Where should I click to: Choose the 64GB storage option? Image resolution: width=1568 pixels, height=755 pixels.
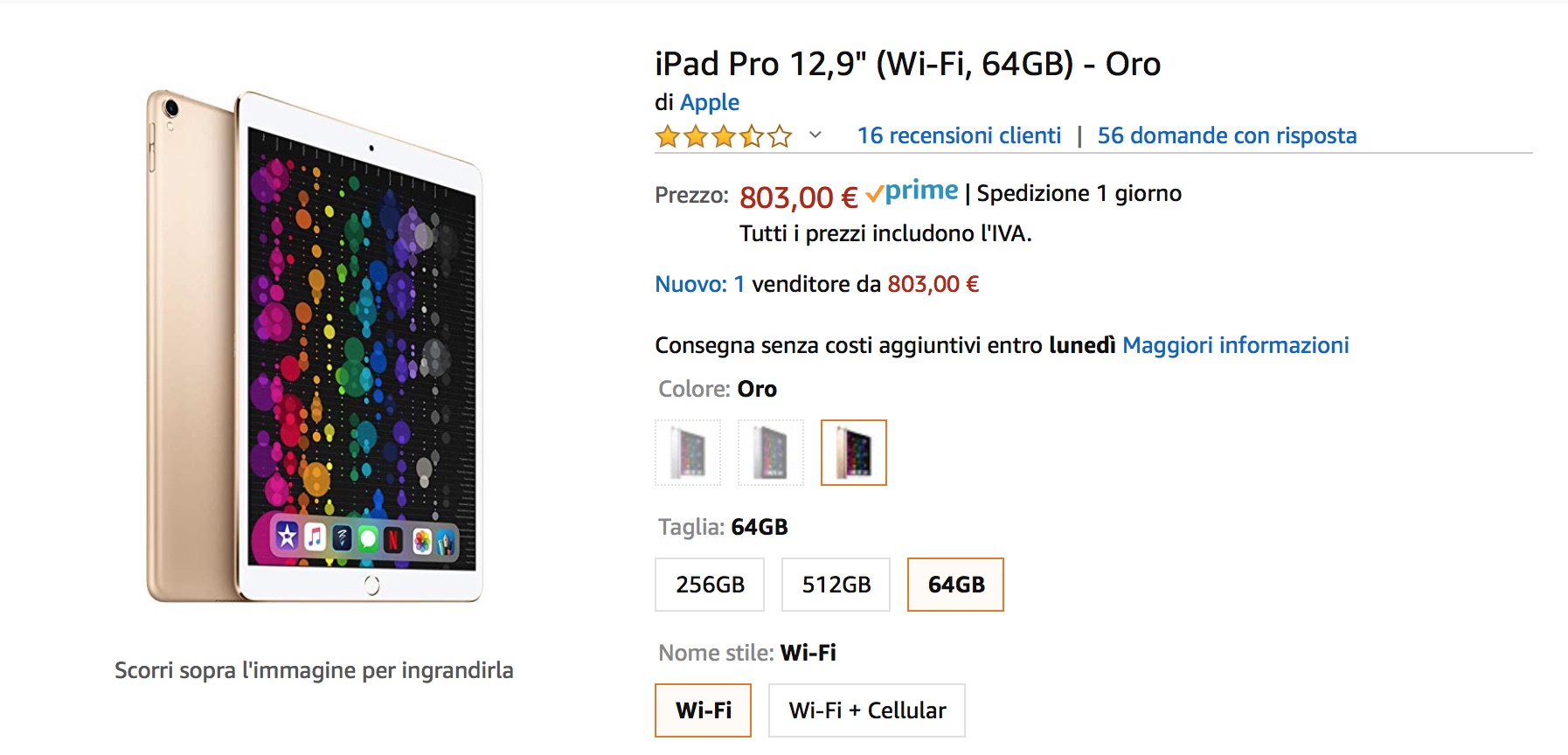tap(955, 585)
